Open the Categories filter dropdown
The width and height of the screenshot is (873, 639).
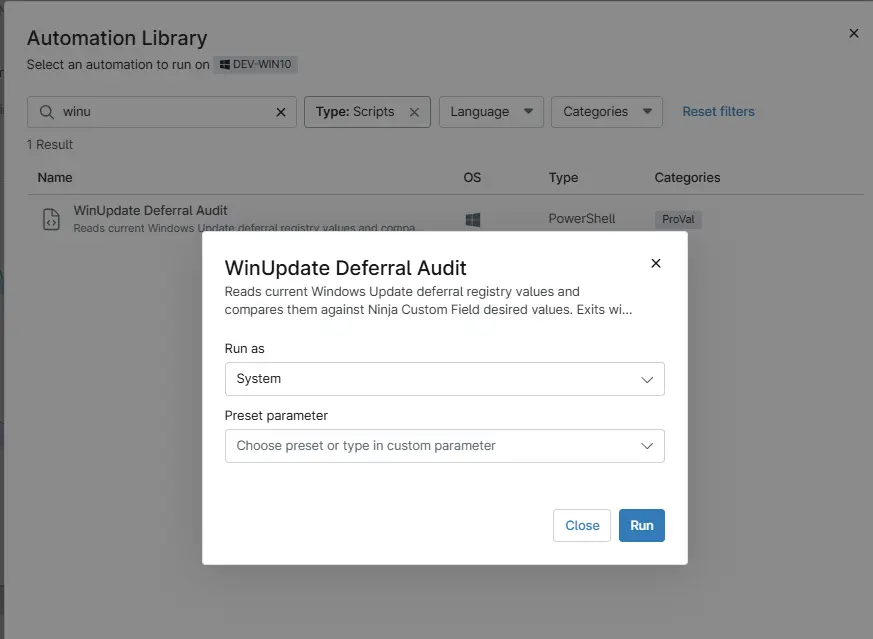coord(606,112)
